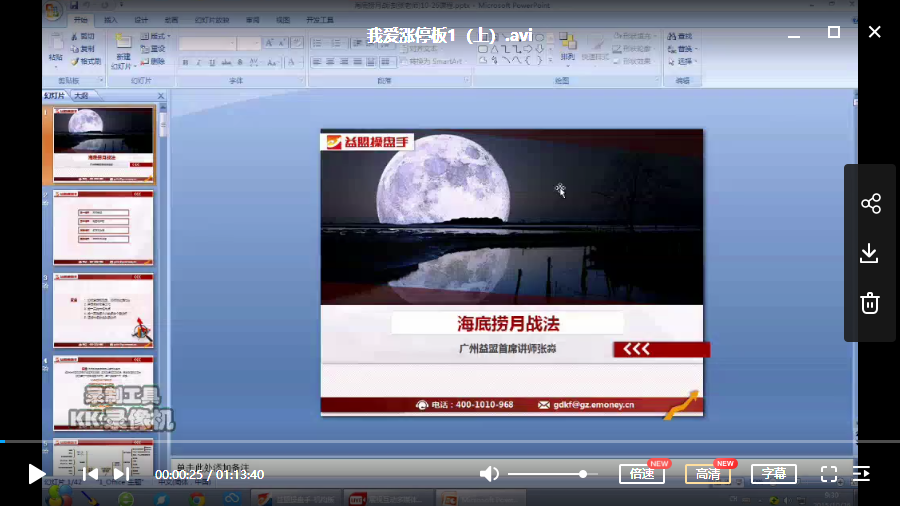Image resolution: width=900 pixels, height=506 pixels.
Task: Open the 形状效果 shape effects dropdown
Action: (634, 61)
